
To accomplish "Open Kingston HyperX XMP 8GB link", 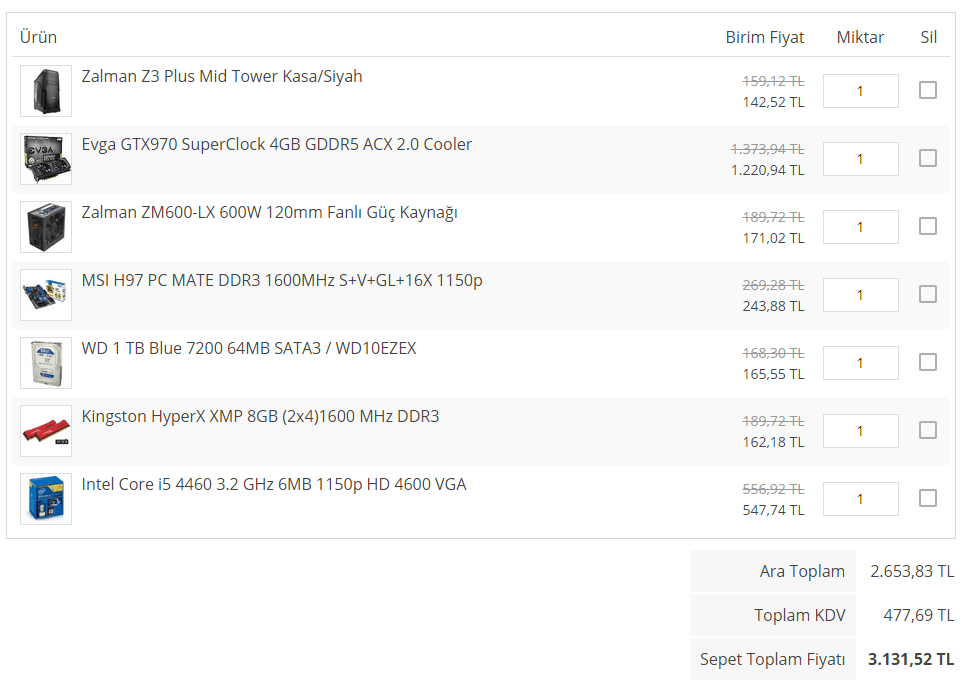I will 260,416.
